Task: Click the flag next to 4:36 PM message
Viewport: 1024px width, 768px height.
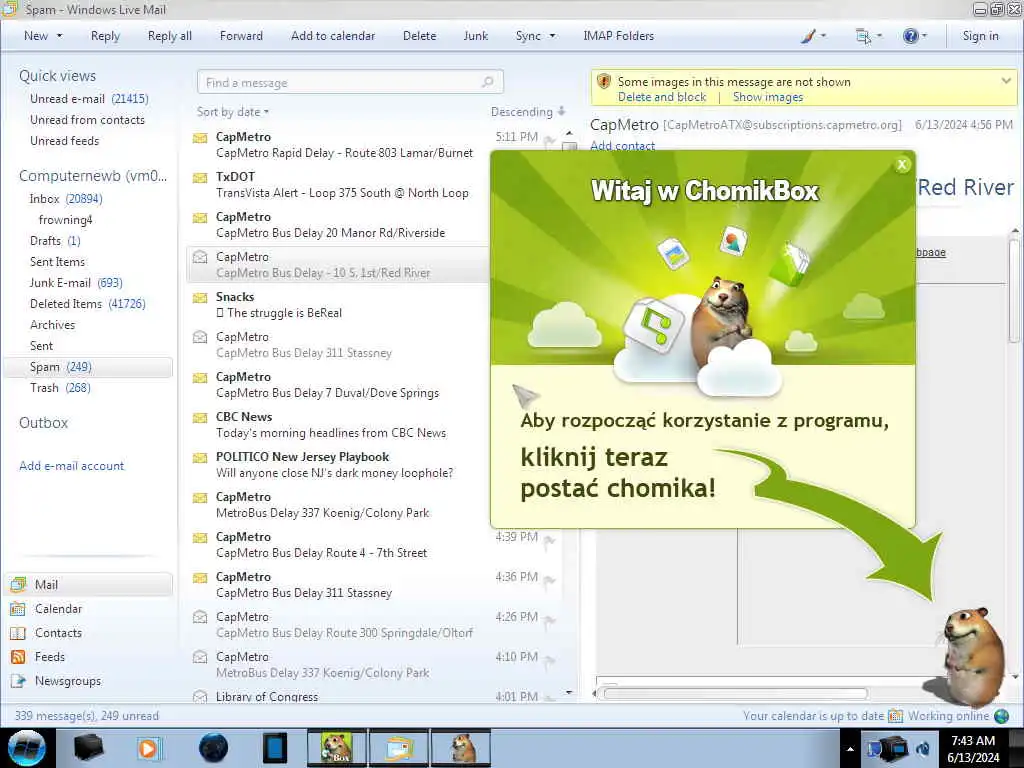Action: (550, 579)
